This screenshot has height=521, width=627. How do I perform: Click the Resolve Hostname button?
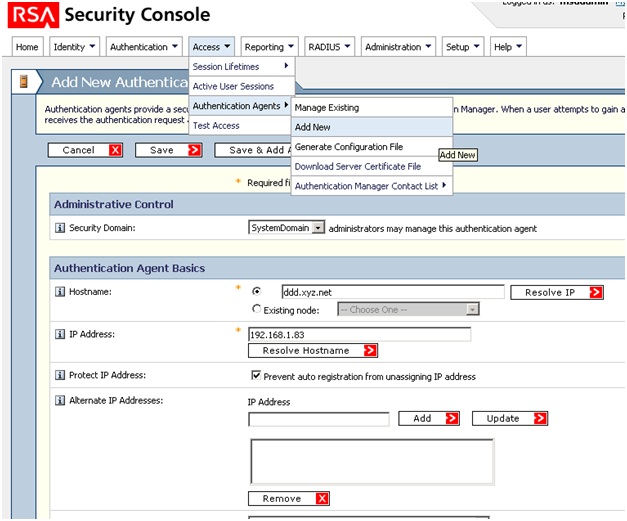313,351
